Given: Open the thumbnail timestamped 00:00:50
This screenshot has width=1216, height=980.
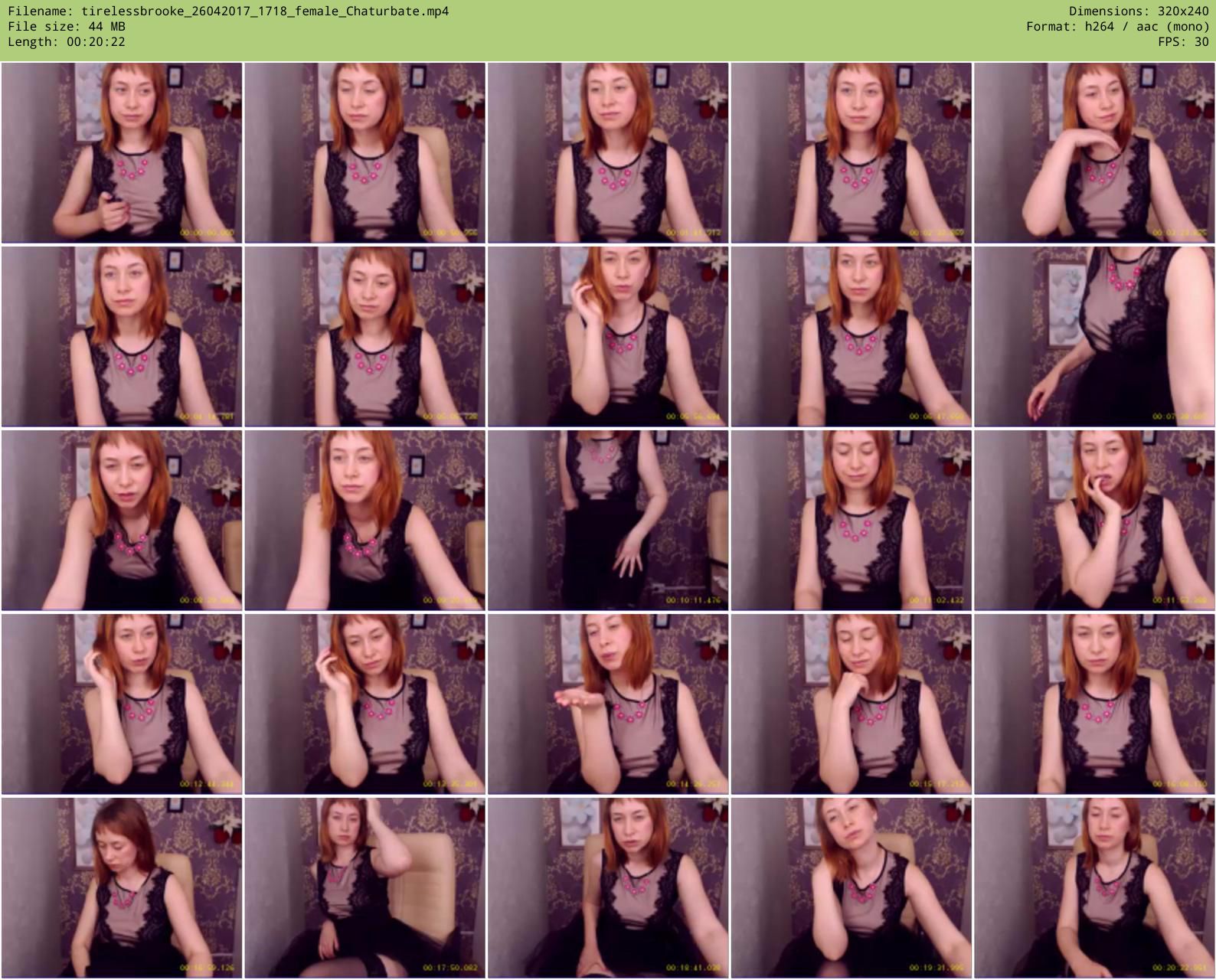Looking at the screenshot, I should (364, 153).
